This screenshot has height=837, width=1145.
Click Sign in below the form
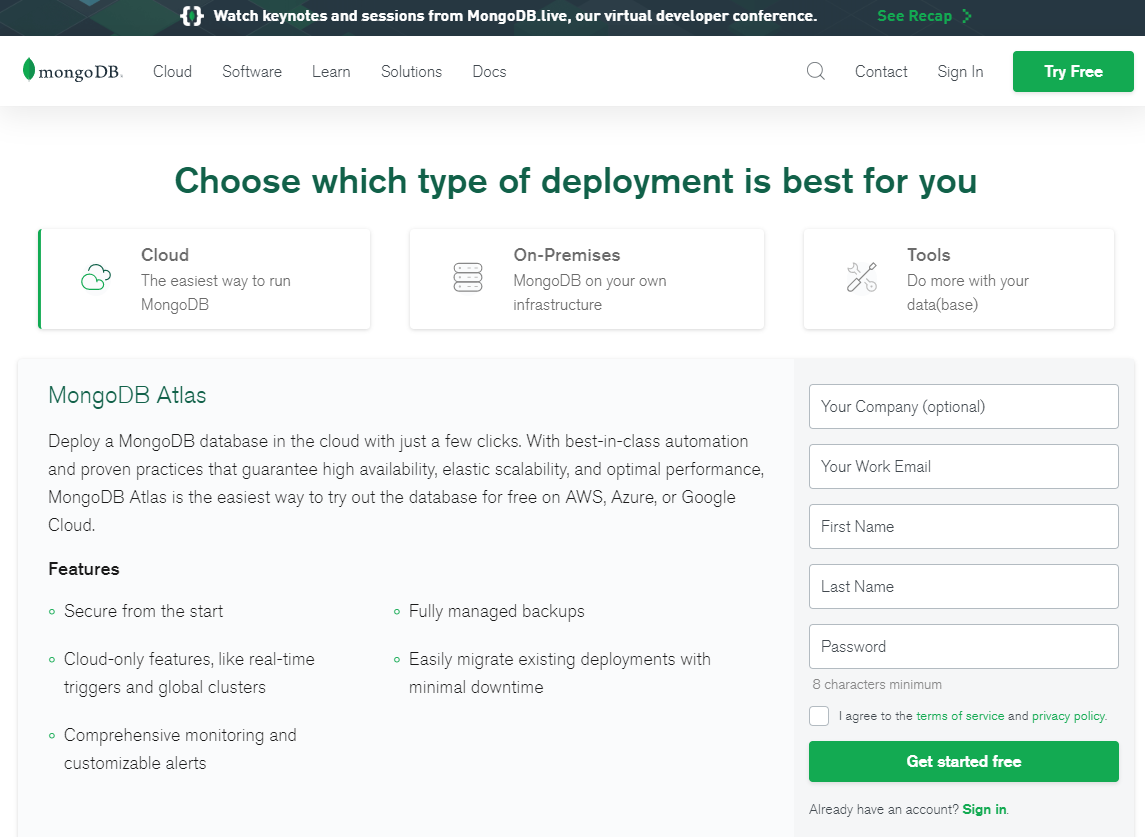984,809
